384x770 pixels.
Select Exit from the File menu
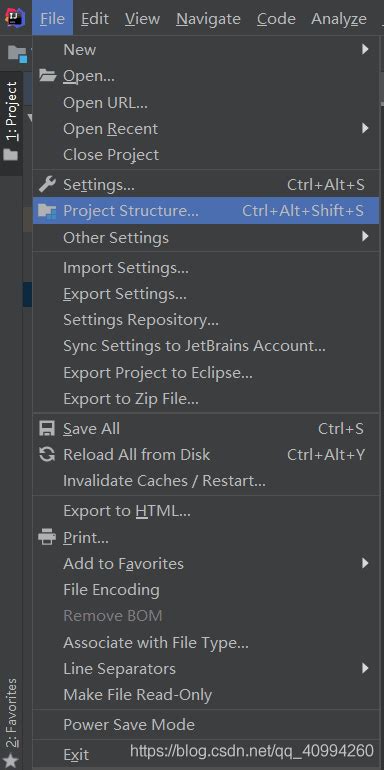click(x=76, y=754)
